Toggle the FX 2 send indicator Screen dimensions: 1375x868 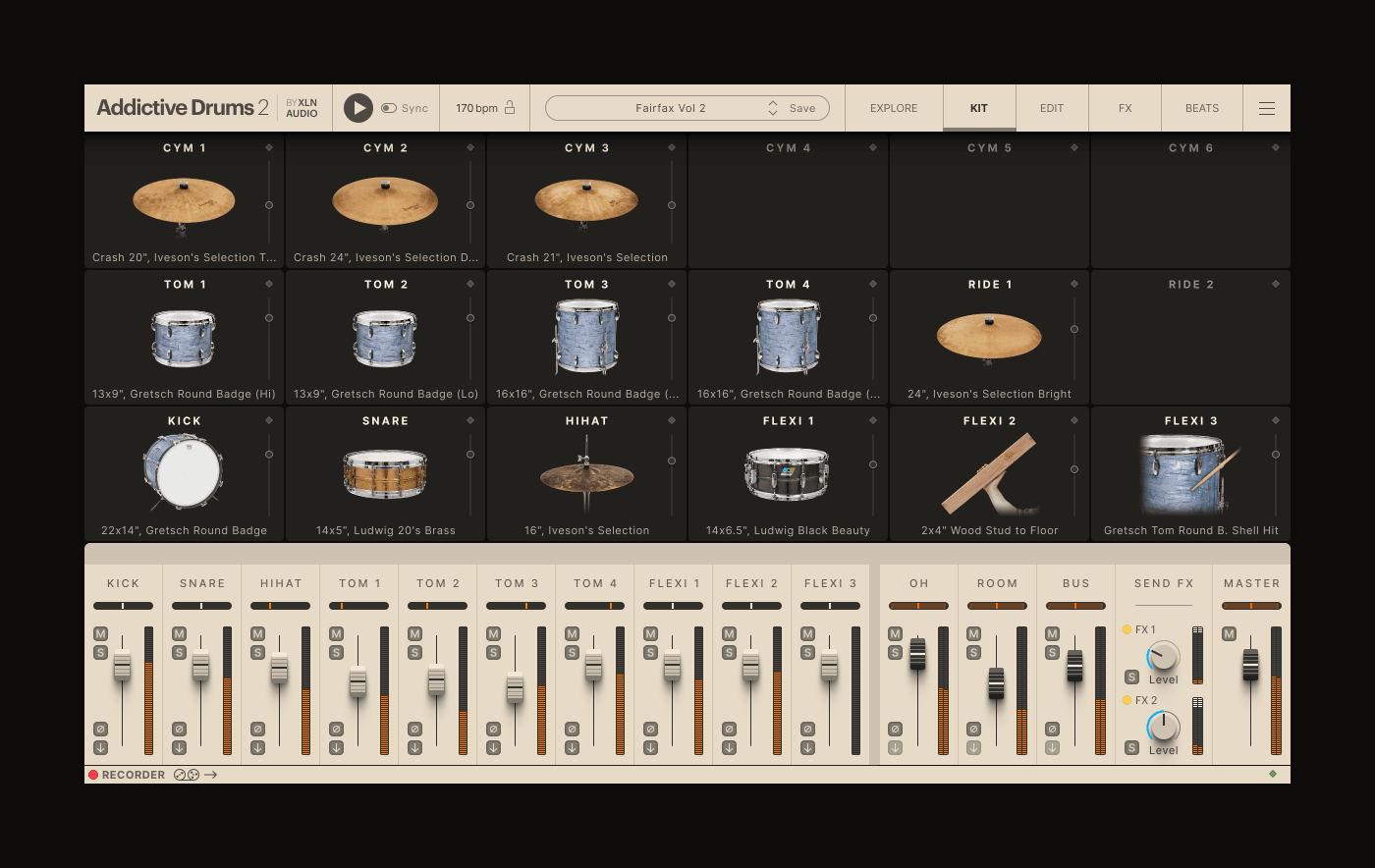[x=1127, y=700]
